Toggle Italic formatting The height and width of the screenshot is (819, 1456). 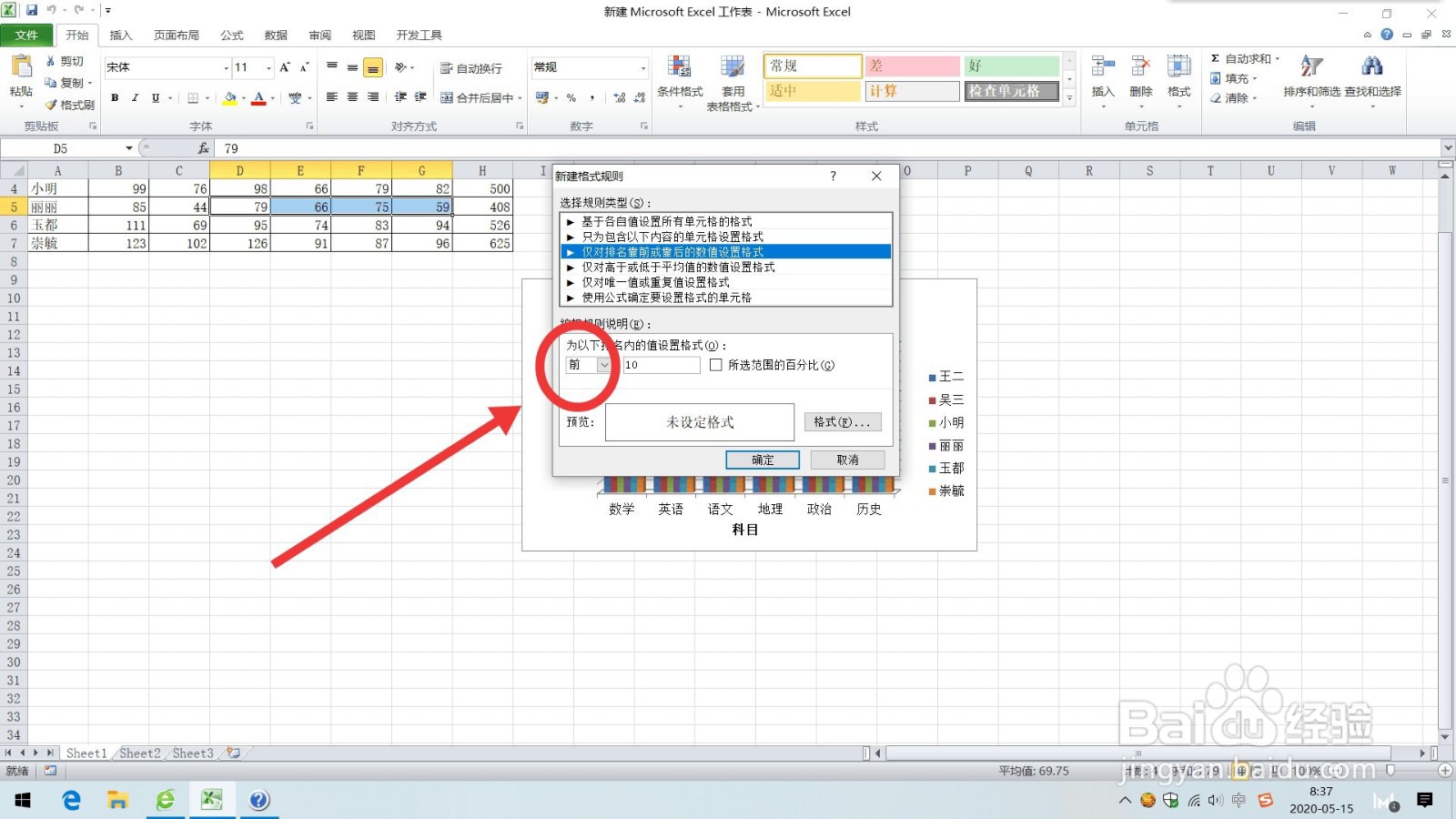(135, 97)
